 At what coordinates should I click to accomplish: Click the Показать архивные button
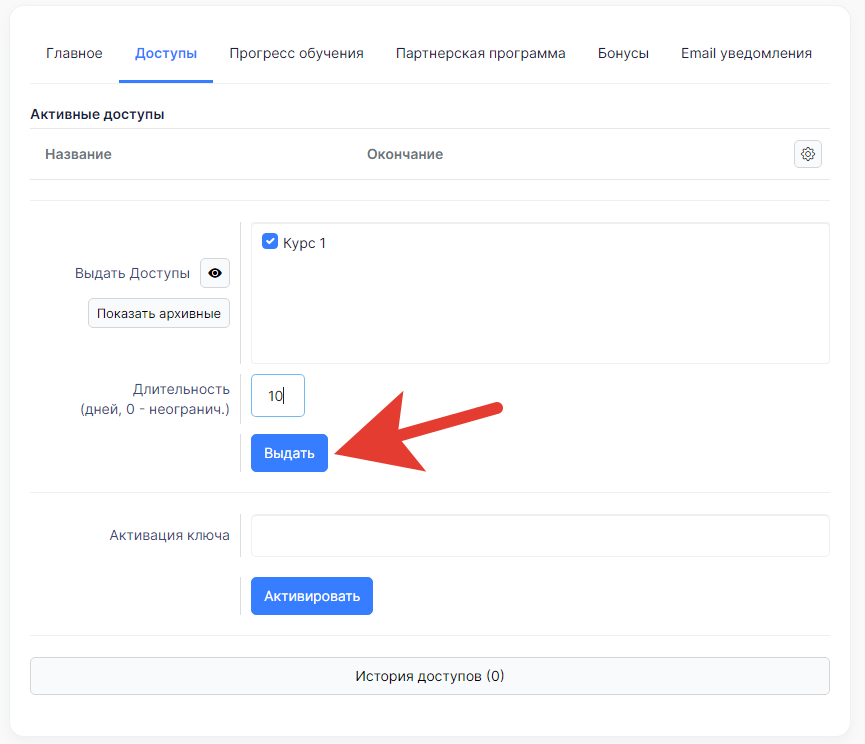pos(159,313)
